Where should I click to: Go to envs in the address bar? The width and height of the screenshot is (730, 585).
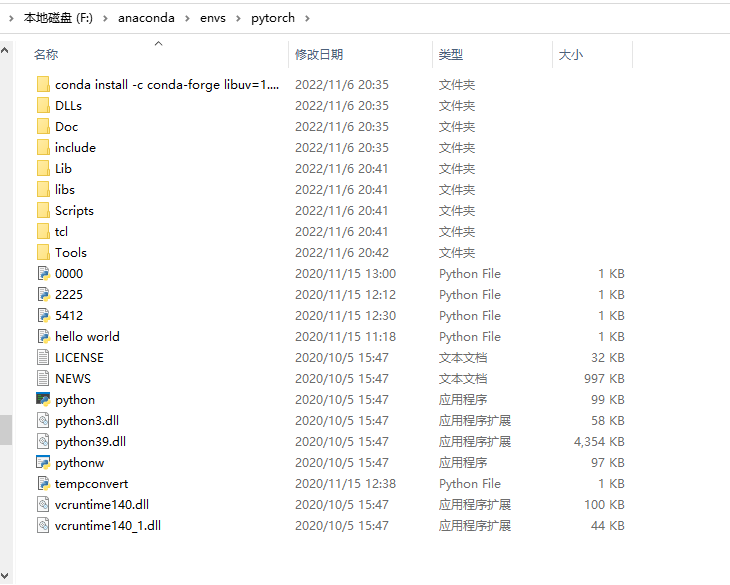(213, 18)
